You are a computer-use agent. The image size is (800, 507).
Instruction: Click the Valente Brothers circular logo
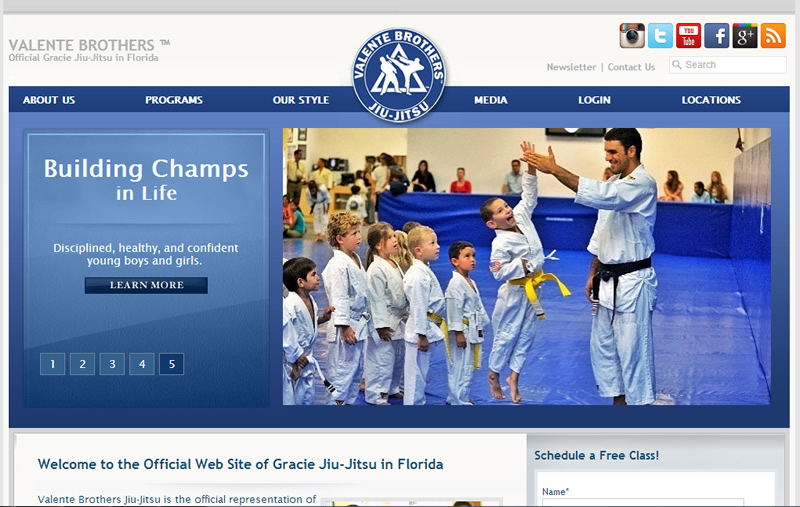[399, 75]
